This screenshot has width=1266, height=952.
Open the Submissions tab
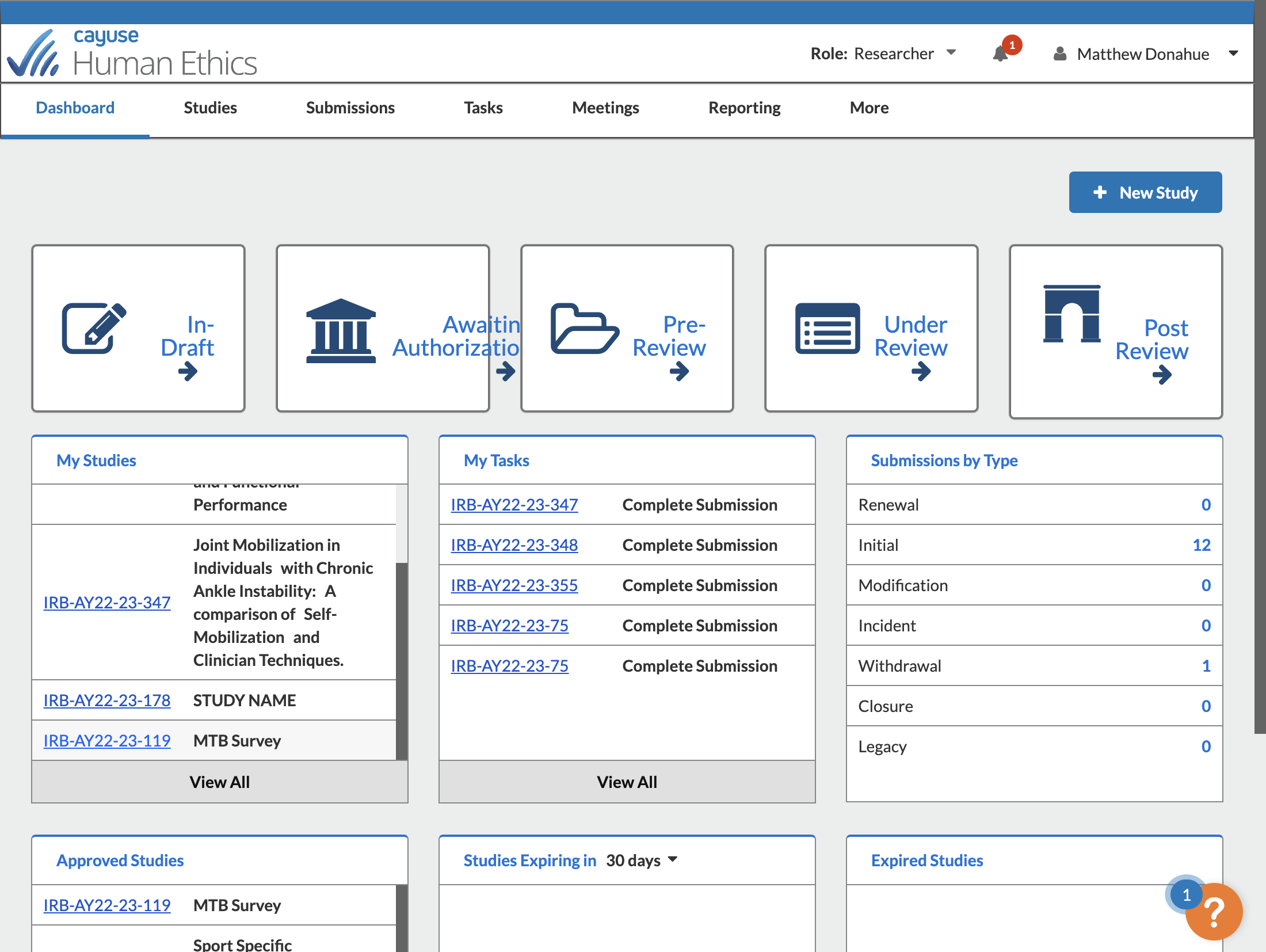click(350, 108)
